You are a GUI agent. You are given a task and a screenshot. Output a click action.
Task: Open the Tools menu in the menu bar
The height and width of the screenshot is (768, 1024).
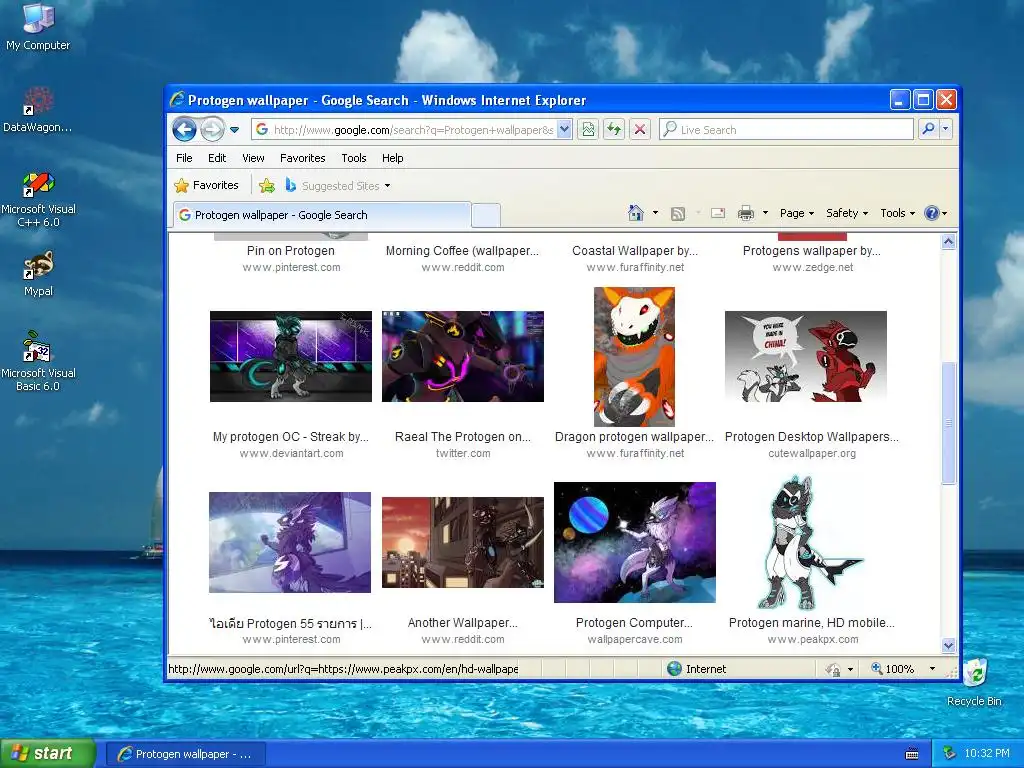pos(354,158)
